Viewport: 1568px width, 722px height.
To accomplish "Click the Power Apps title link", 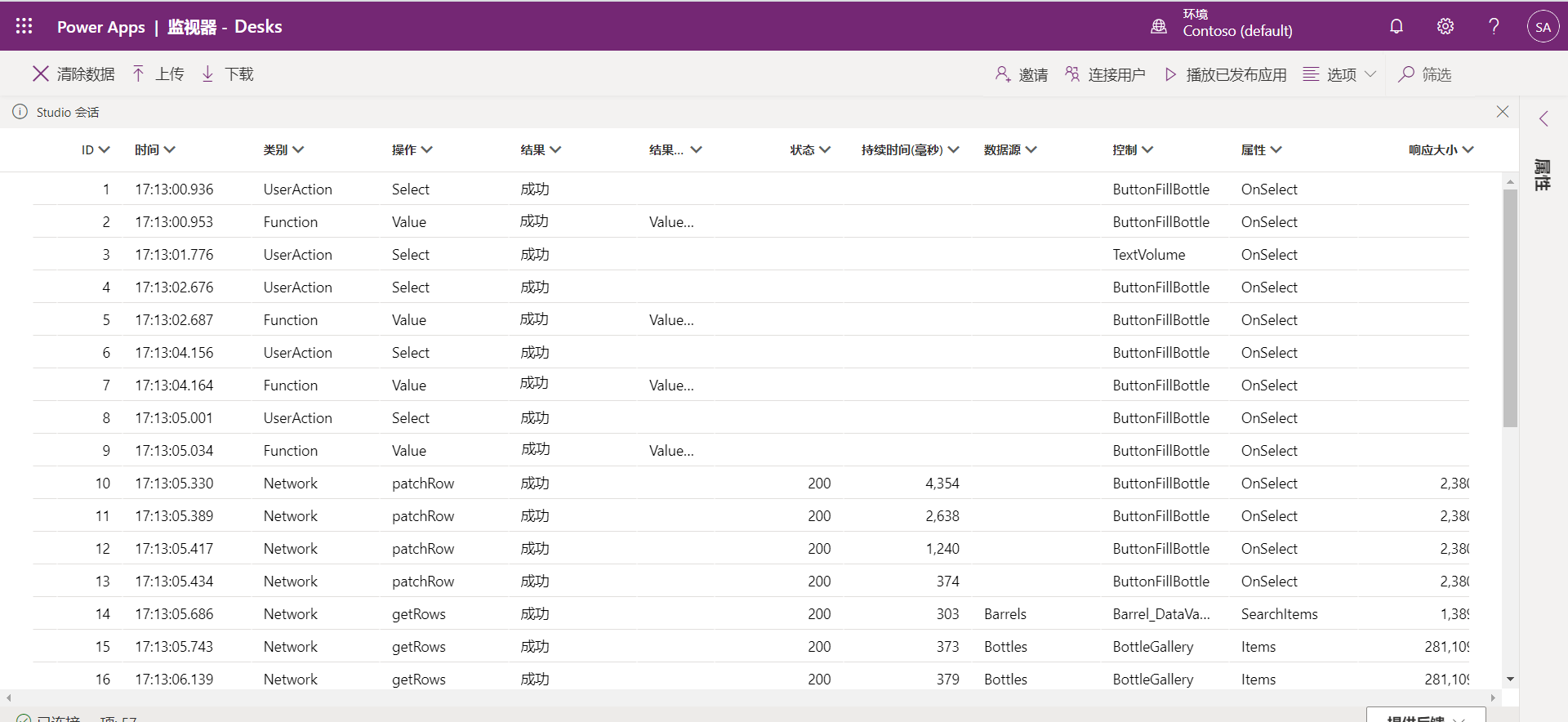I will 101,27.
